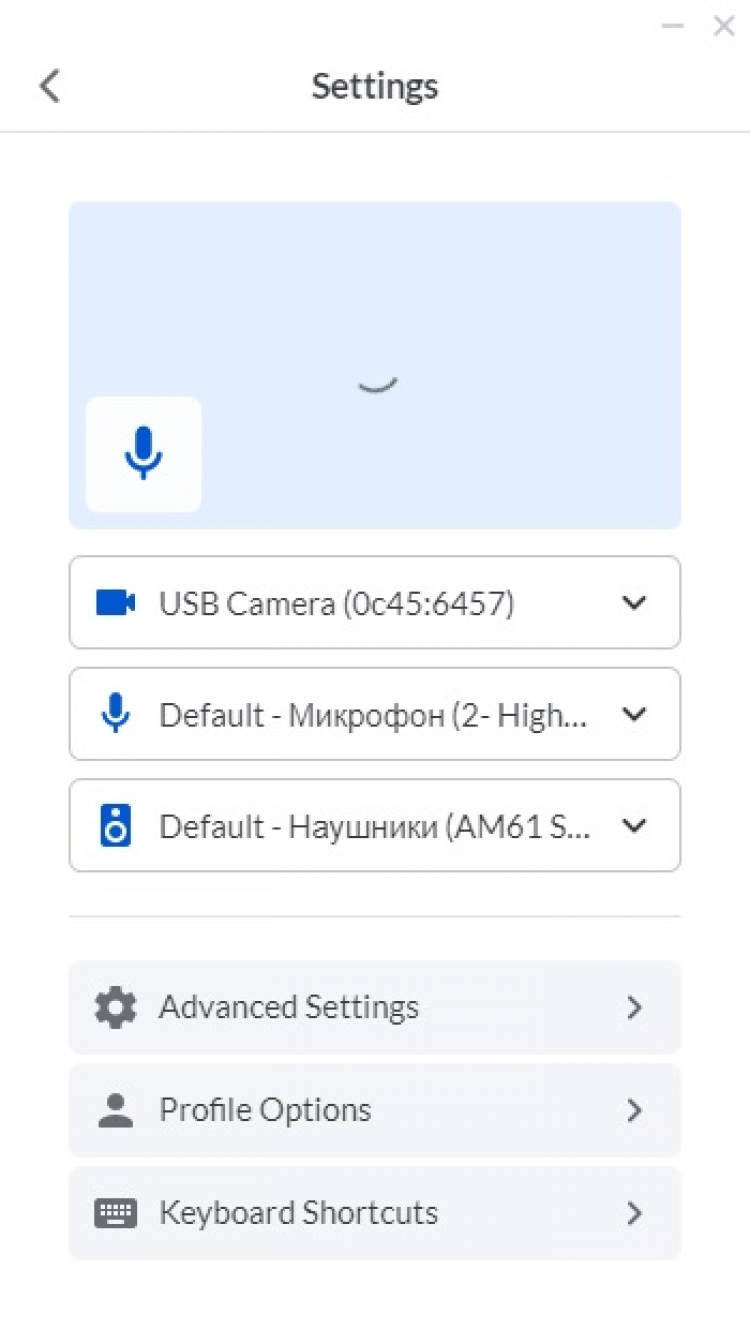Click the blue video camera icon

pos(115,603)
